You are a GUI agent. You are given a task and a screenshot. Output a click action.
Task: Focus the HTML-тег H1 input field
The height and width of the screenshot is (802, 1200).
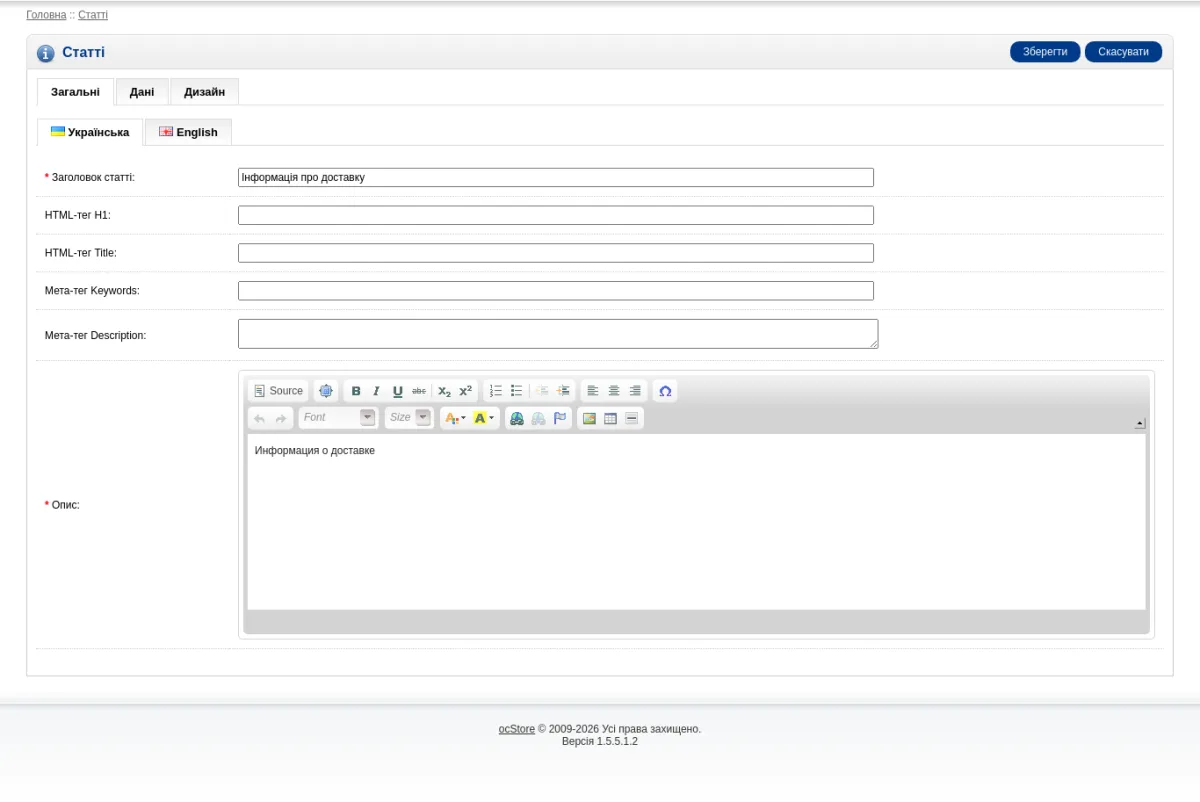pyautogui.click(x=556, y=215)
